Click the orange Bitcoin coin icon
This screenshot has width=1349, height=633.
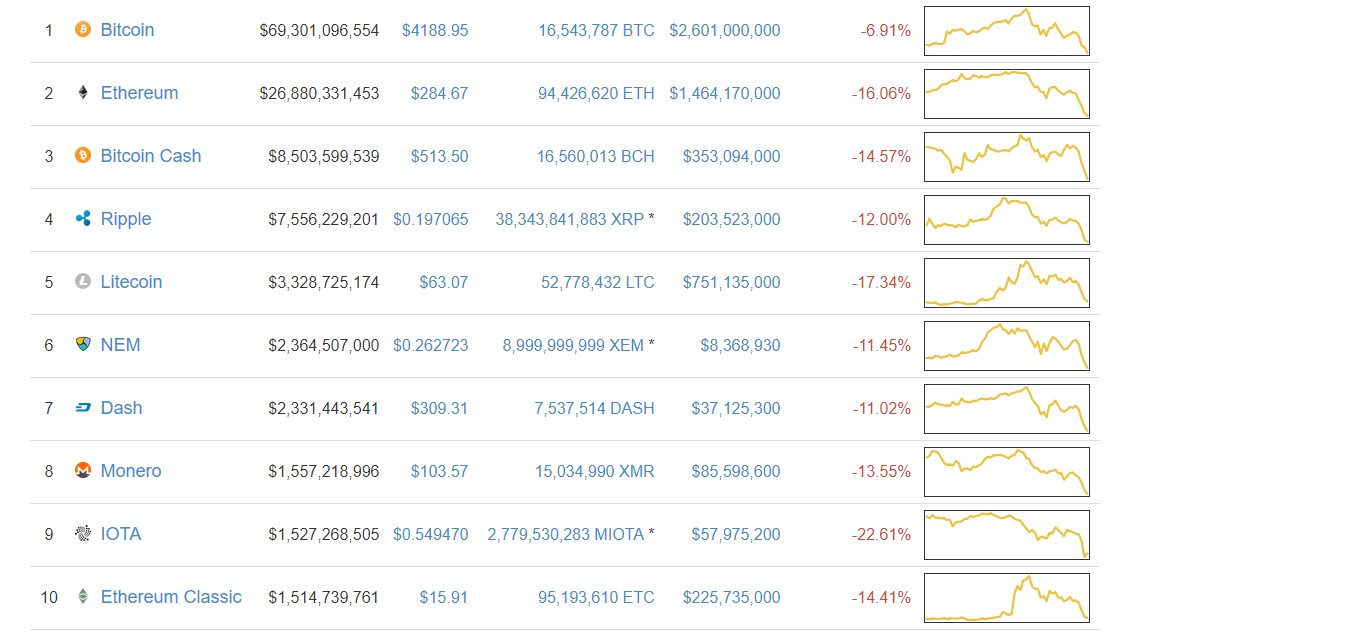(x=83, y=30)
